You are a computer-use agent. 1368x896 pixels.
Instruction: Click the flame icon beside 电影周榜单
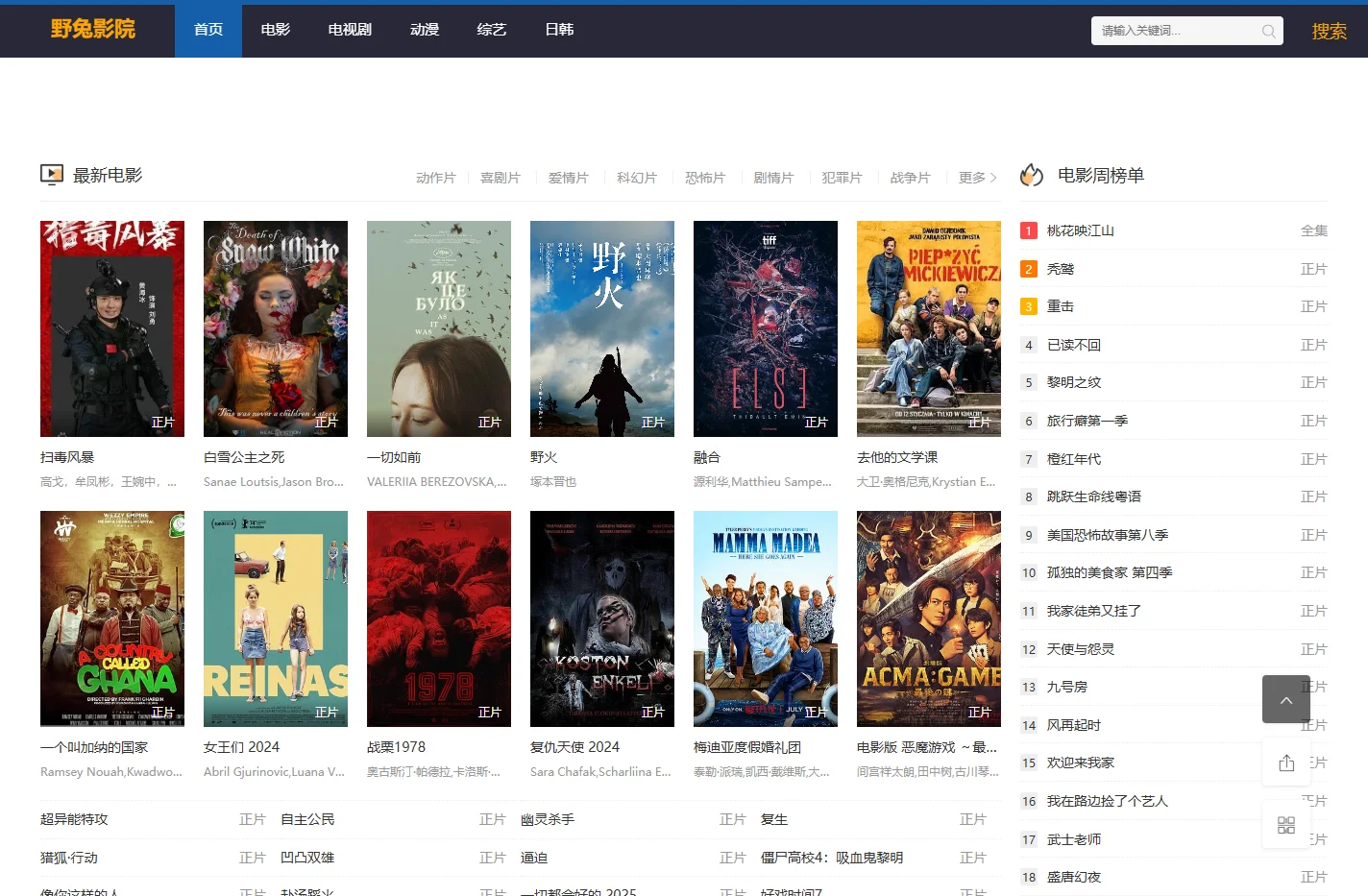1032,175
